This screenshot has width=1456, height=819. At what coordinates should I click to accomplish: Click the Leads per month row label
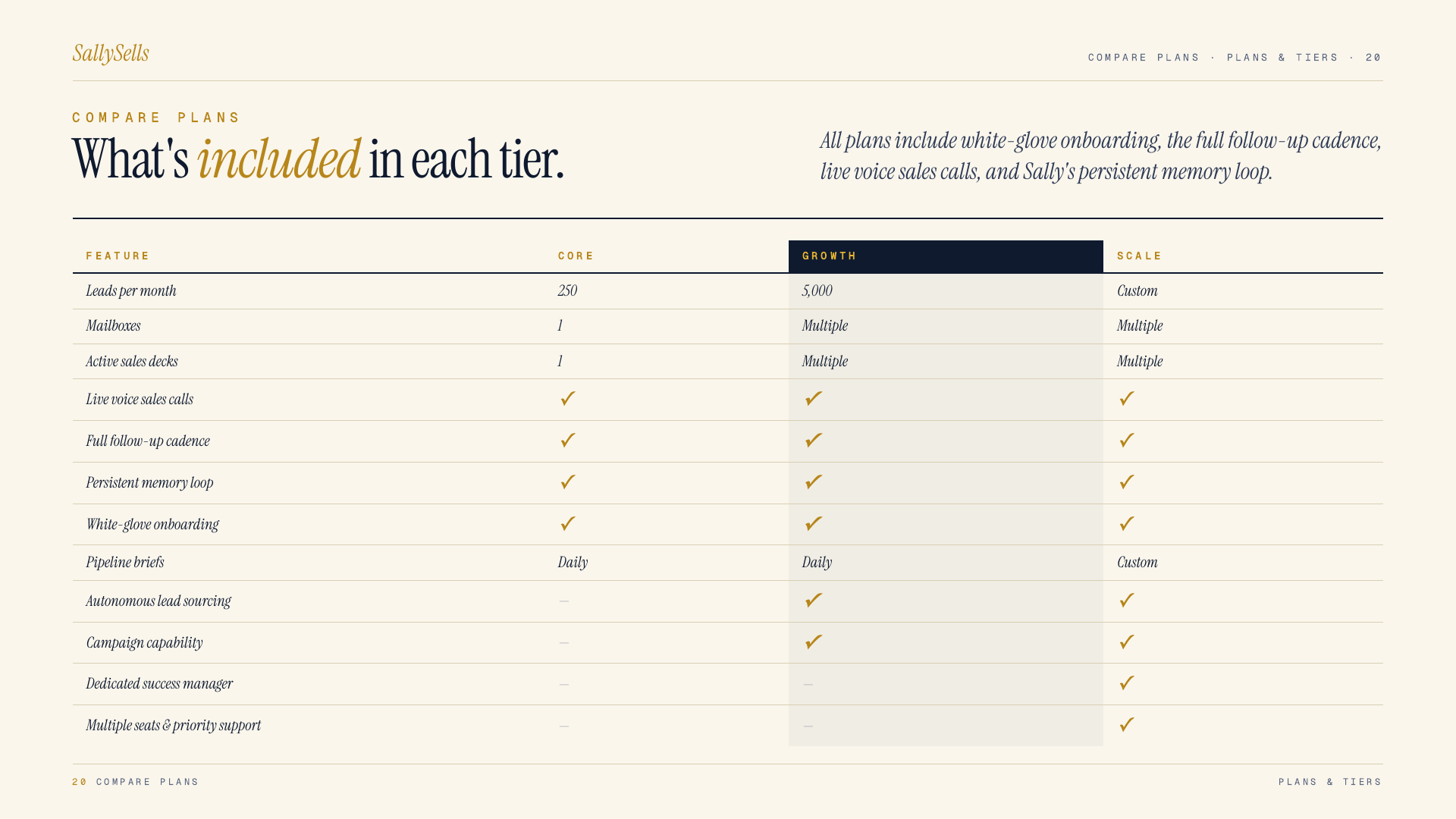[131, 291]
